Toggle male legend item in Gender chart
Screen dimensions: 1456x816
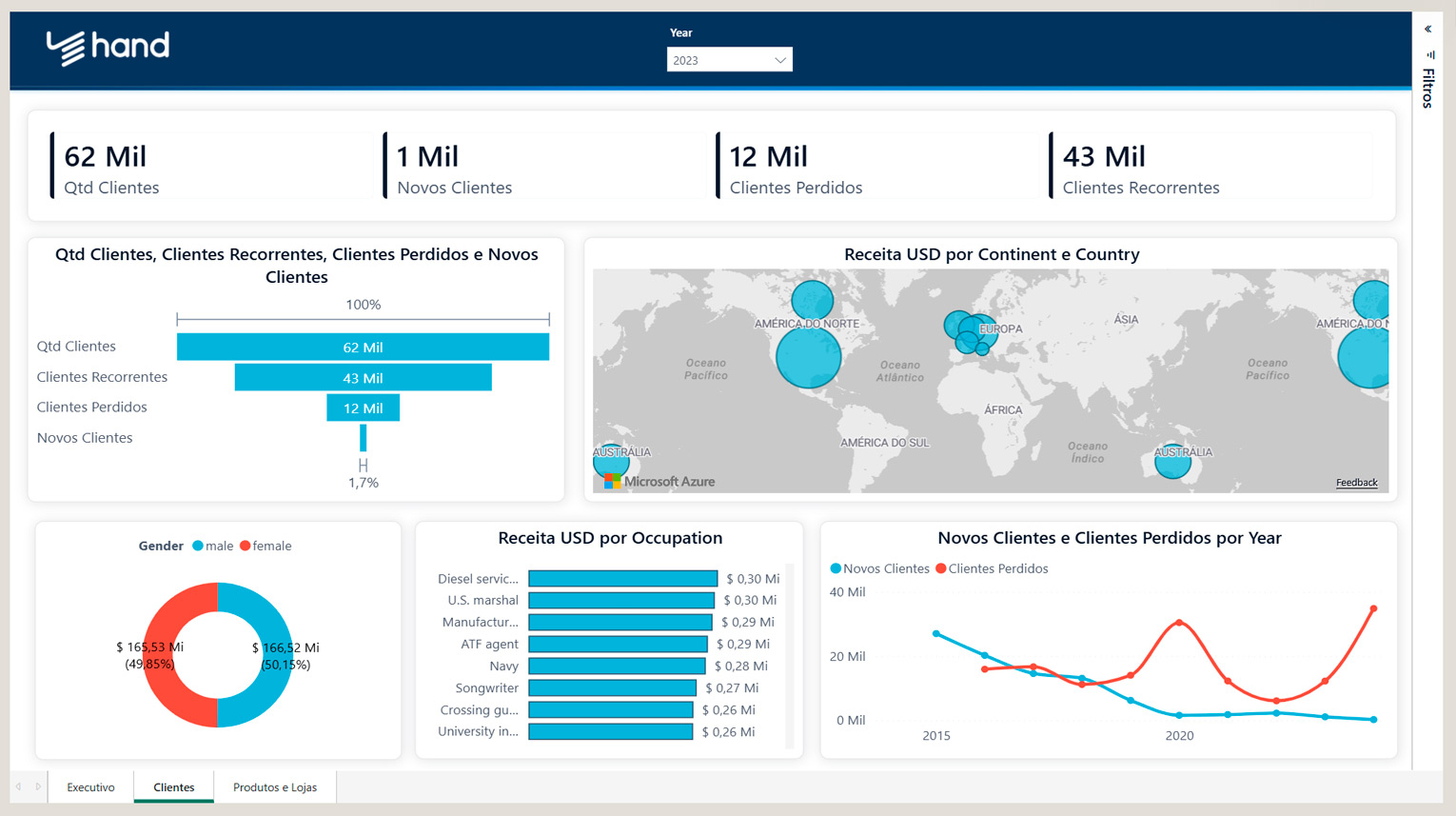[212, 546]
